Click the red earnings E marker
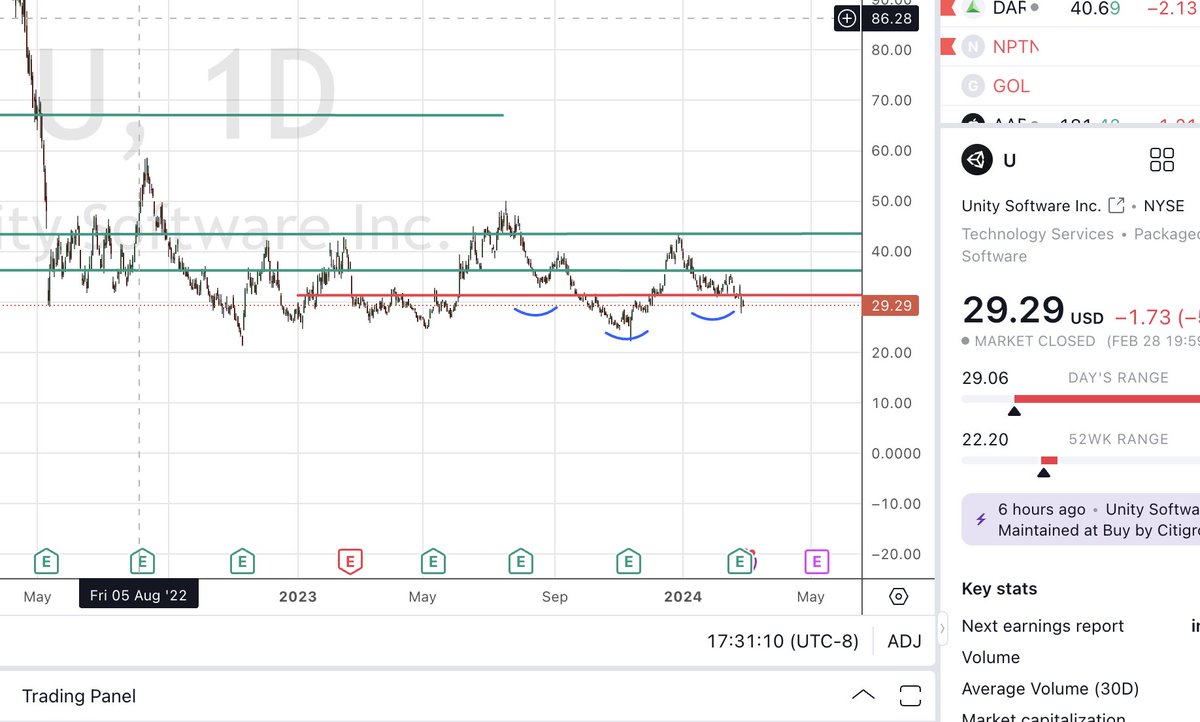 tap(349, 561)
